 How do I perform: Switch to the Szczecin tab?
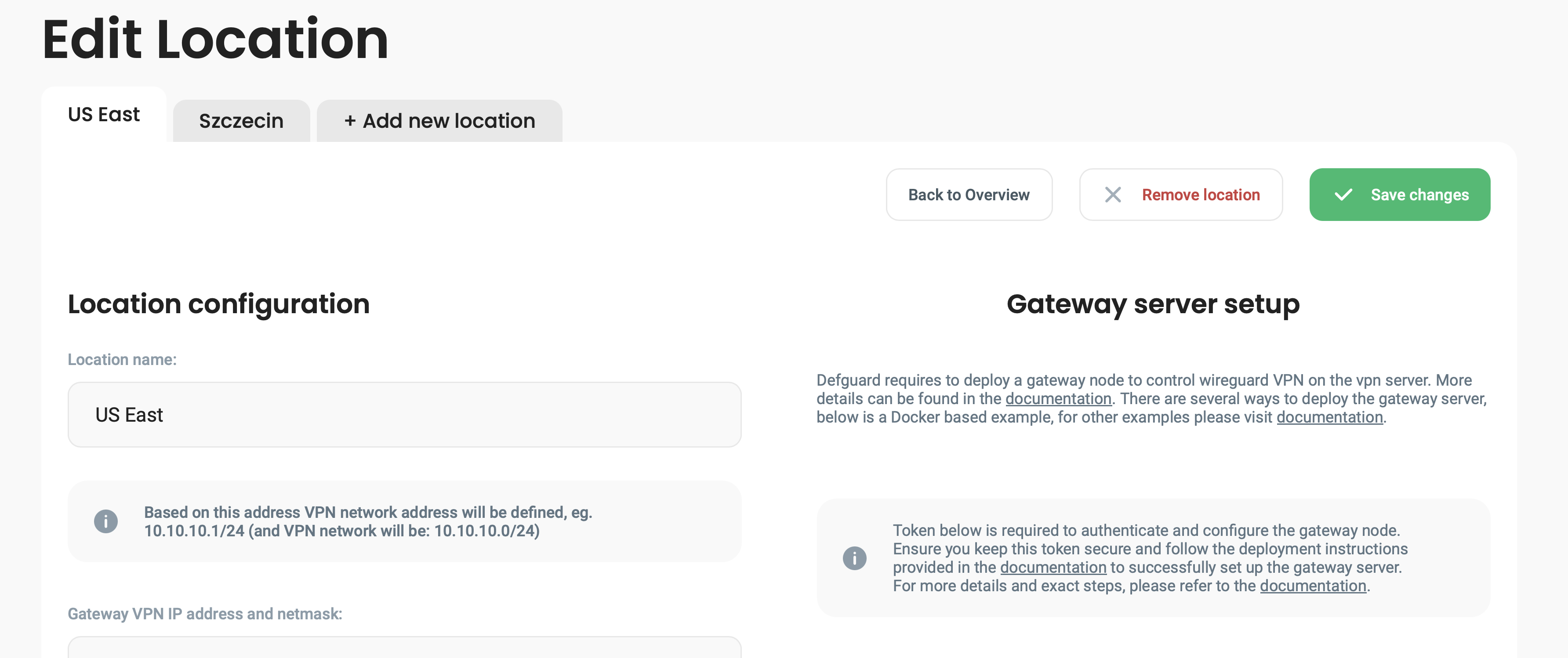[x=241, y=121]
